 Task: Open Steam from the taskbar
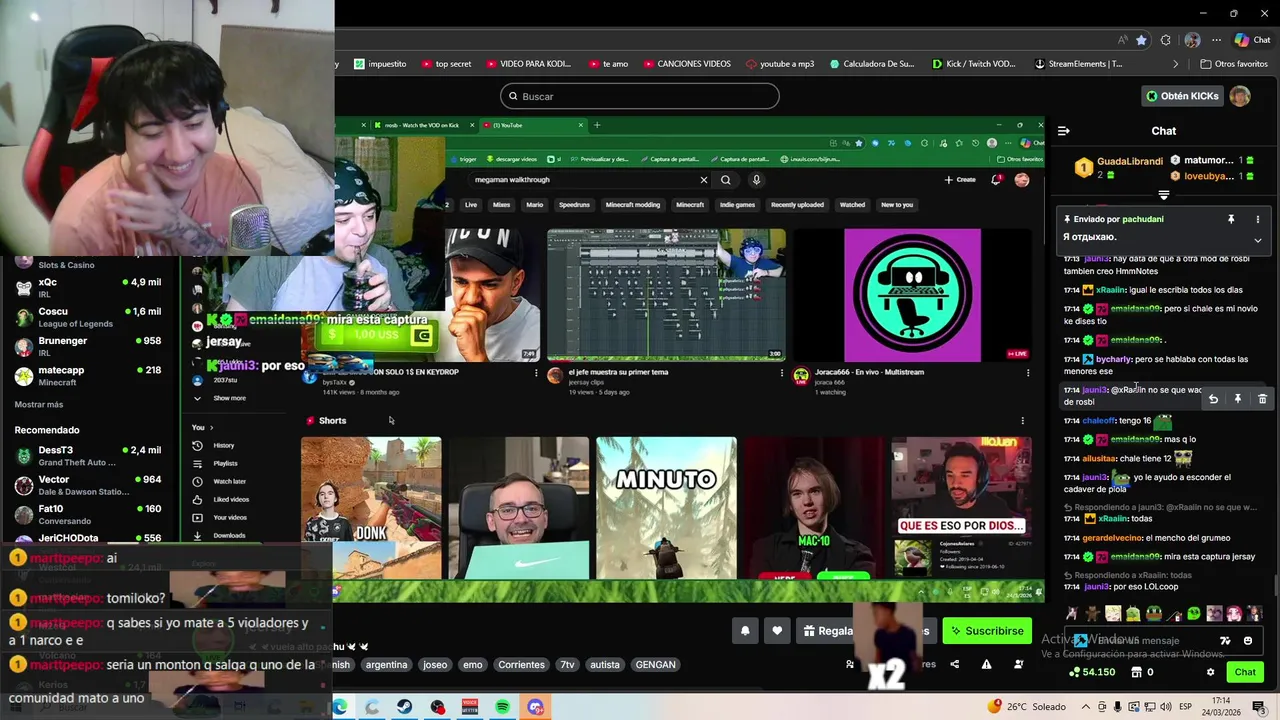404,707
